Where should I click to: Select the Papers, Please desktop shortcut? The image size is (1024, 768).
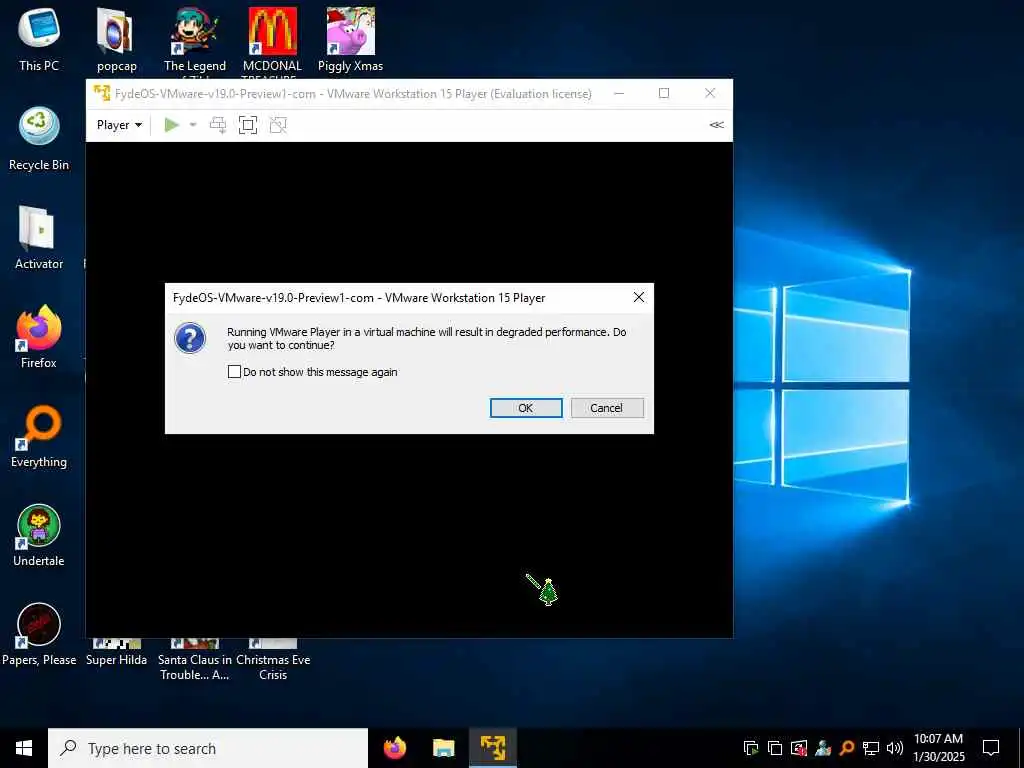tap(39, 633)
